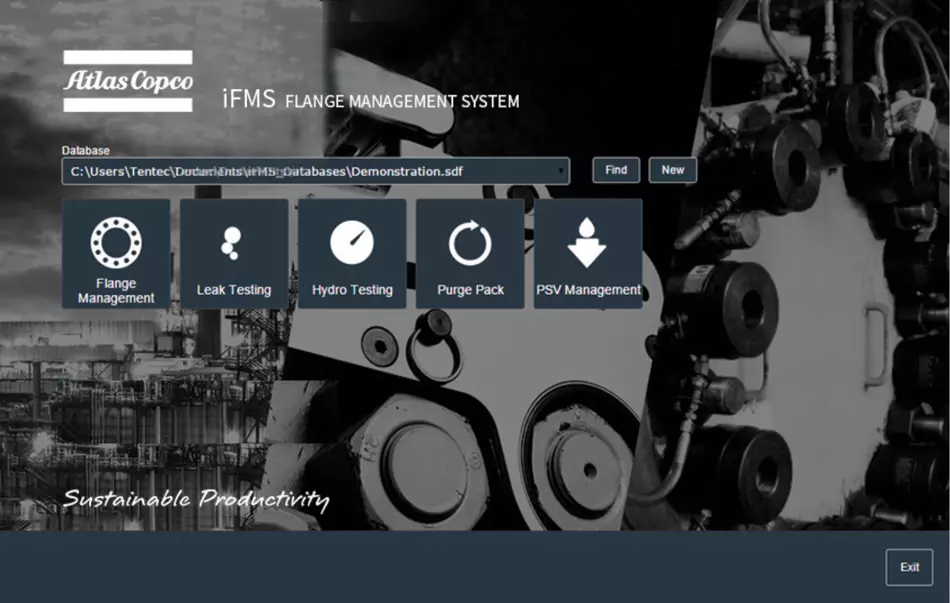Click the Atlas Copco logo
950x603 pixels.
128,81
